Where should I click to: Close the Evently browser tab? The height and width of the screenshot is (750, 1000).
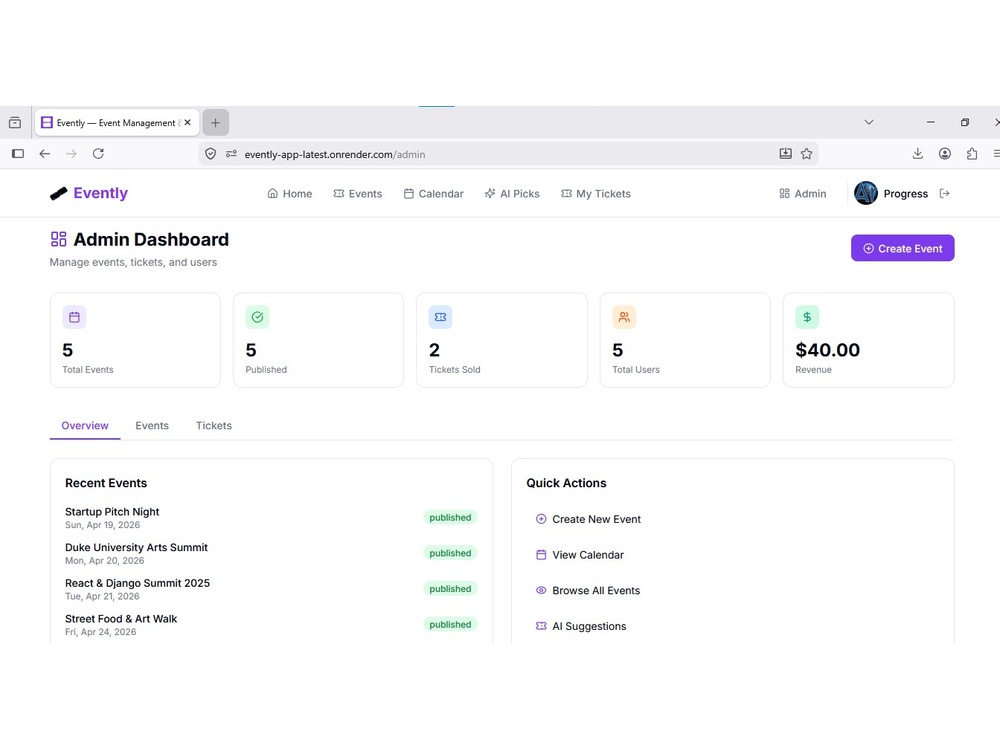[x=188, y=122]
